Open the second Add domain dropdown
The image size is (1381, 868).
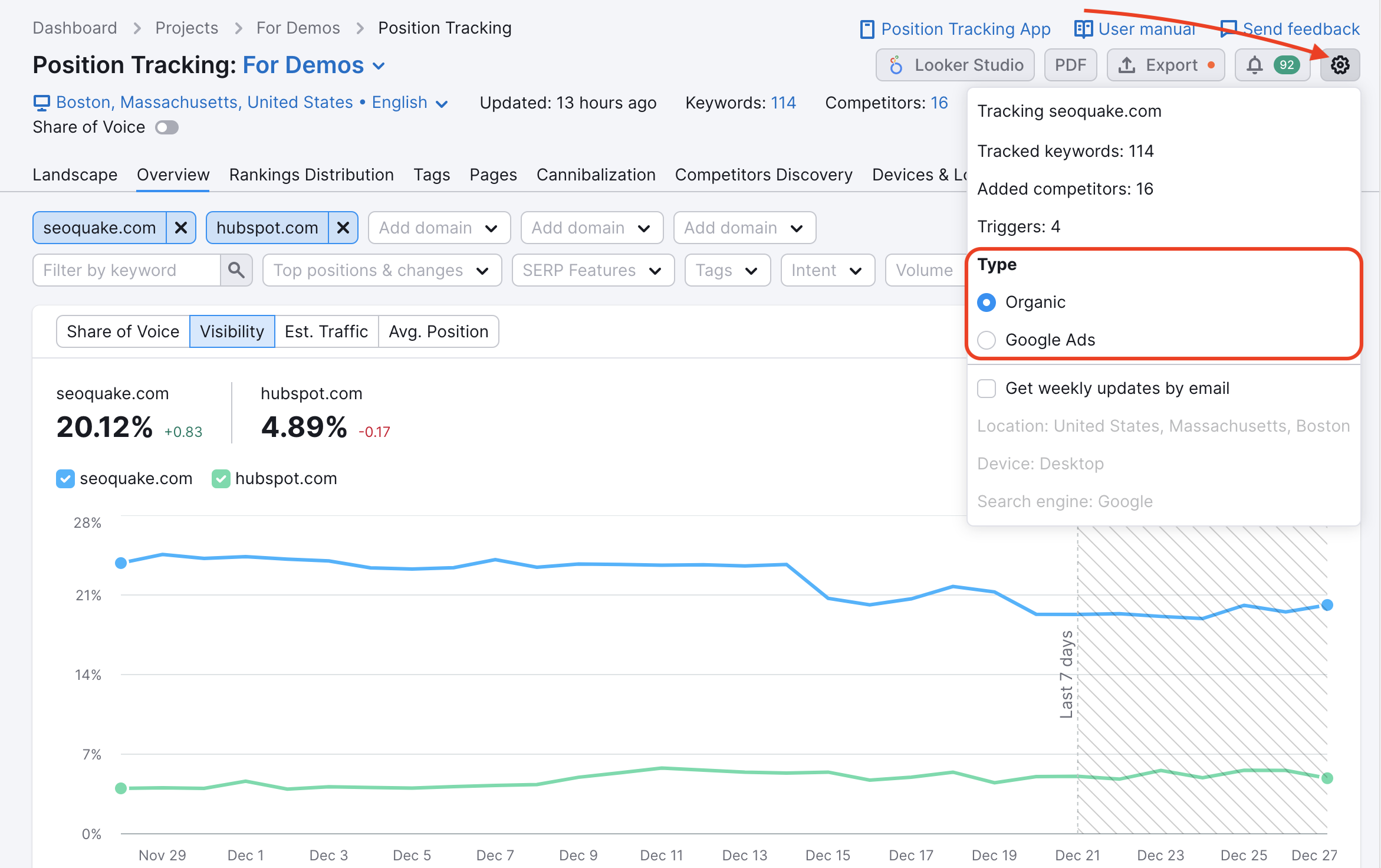click(592, 228)
